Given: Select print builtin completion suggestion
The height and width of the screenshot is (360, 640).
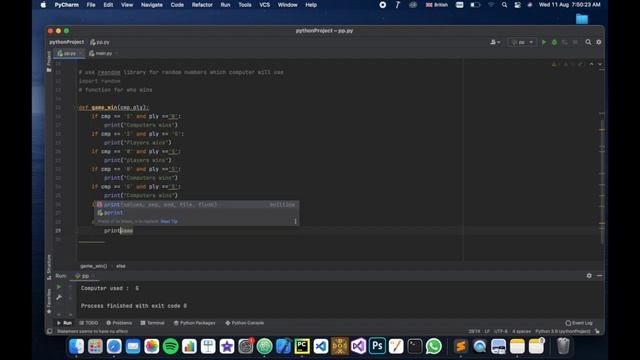Looking at the screenshot, I should pos(197,204).
